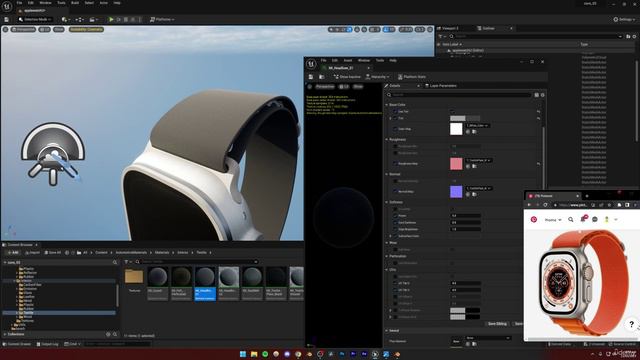640x360 pixels.
Task: Click the Pinterest logo in the browser
Action: 534,220
